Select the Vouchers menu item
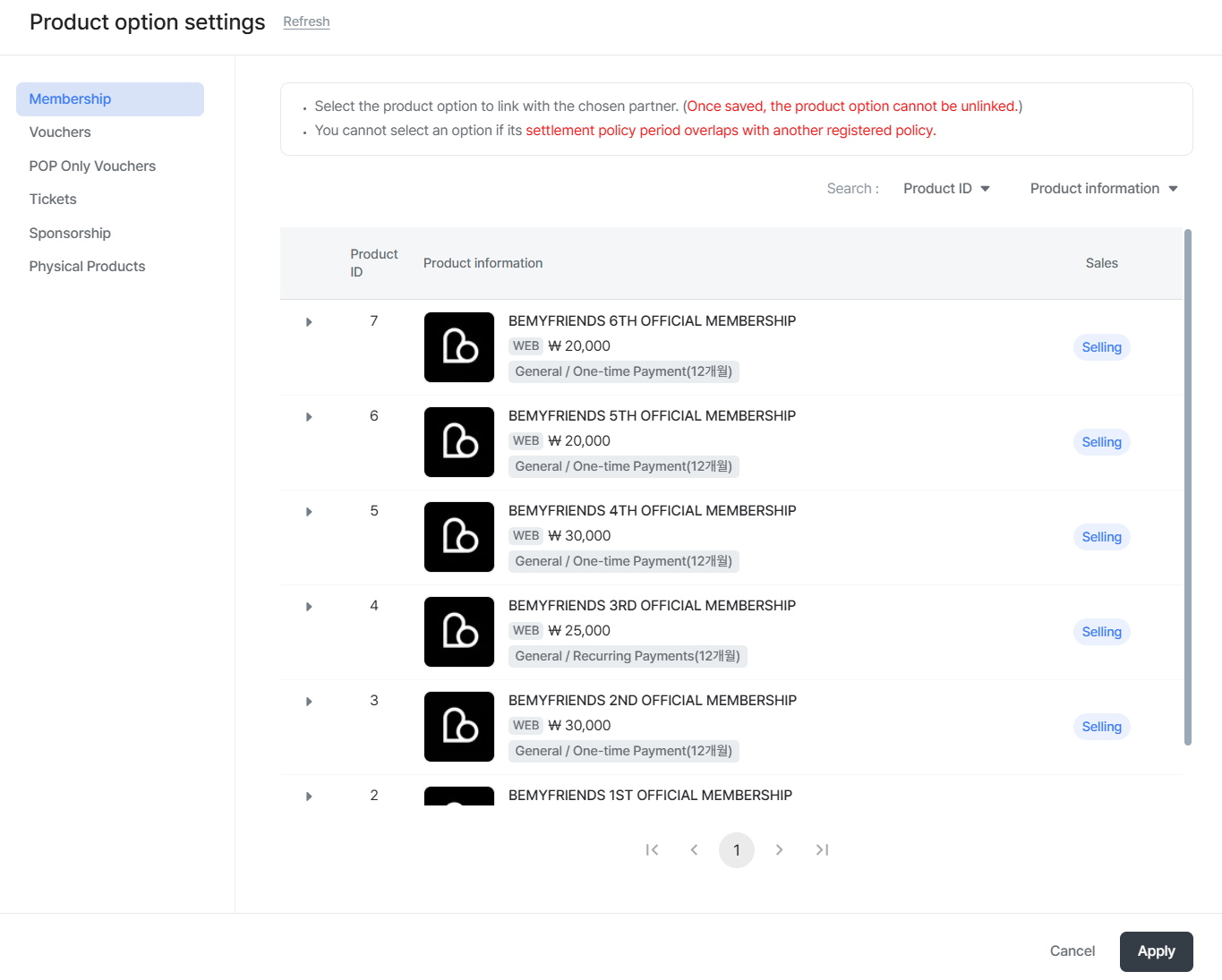This screenshot has width=1222, height=980. 60,132
